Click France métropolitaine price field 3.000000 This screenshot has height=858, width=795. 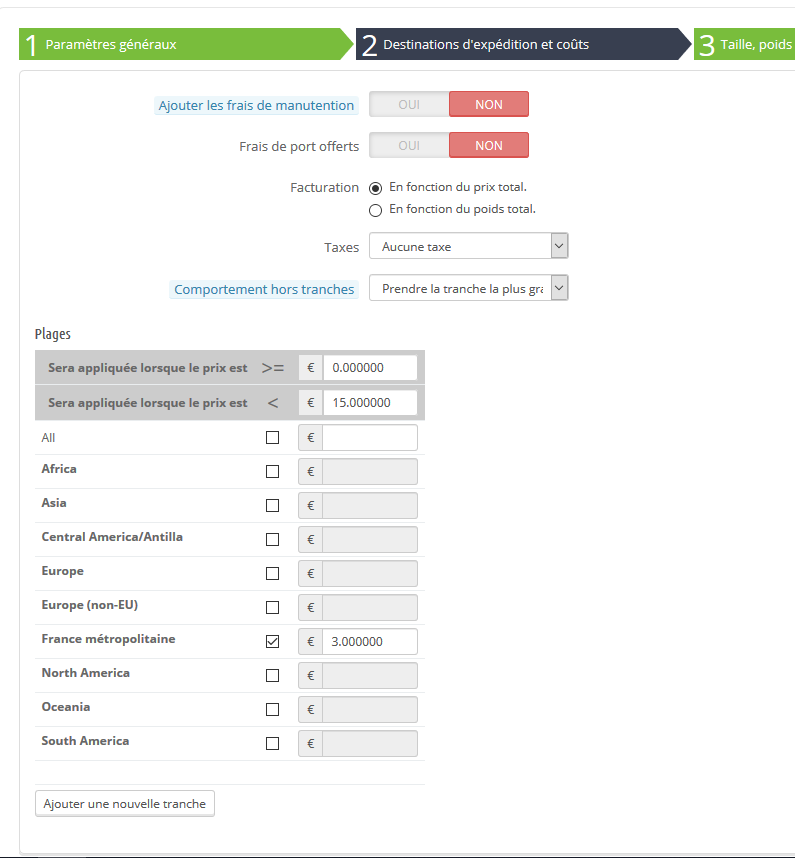[370, 641]
